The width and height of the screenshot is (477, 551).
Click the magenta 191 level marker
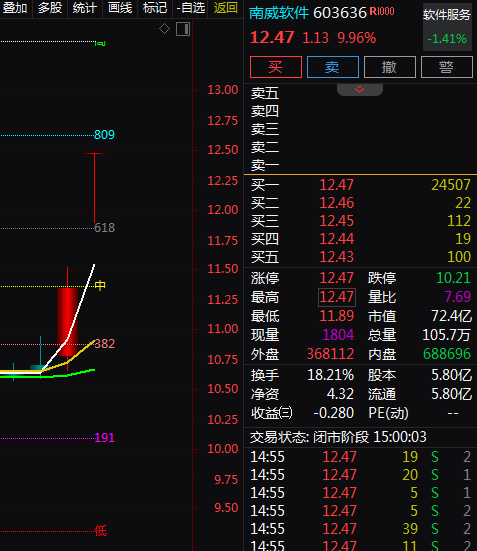point(104,438)
